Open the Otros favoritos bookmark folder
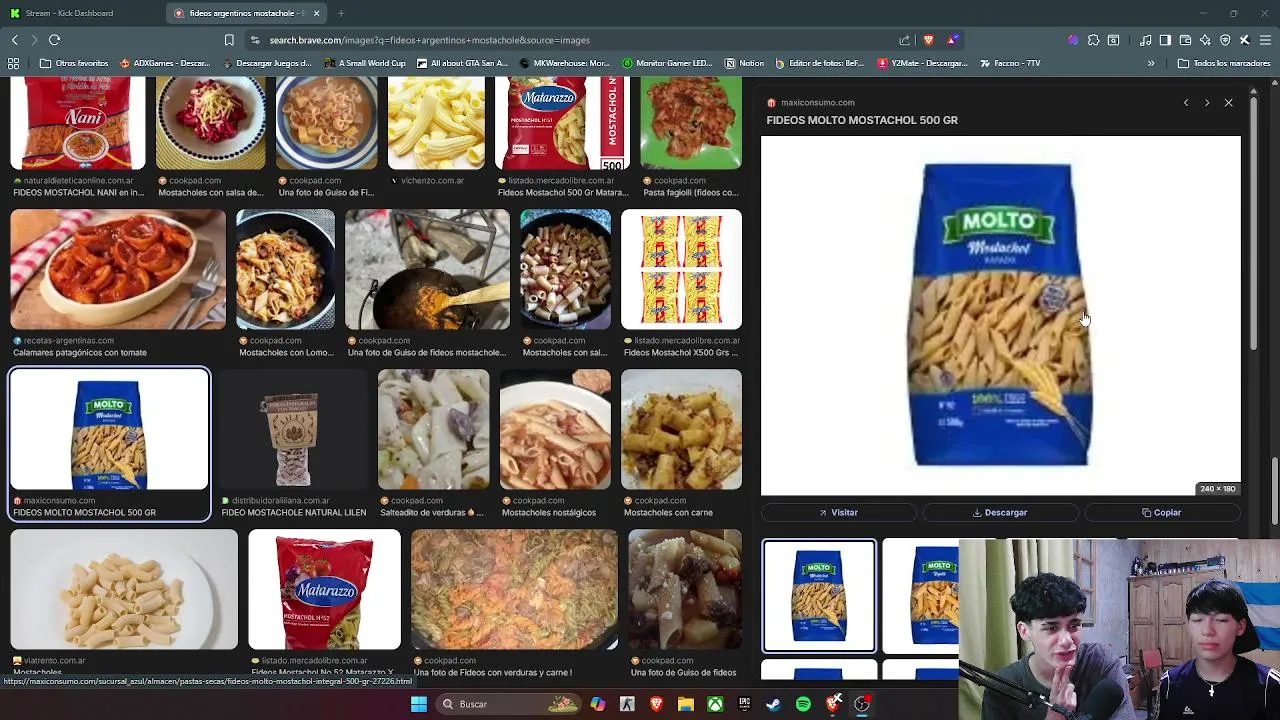 [x=74, y=63]
